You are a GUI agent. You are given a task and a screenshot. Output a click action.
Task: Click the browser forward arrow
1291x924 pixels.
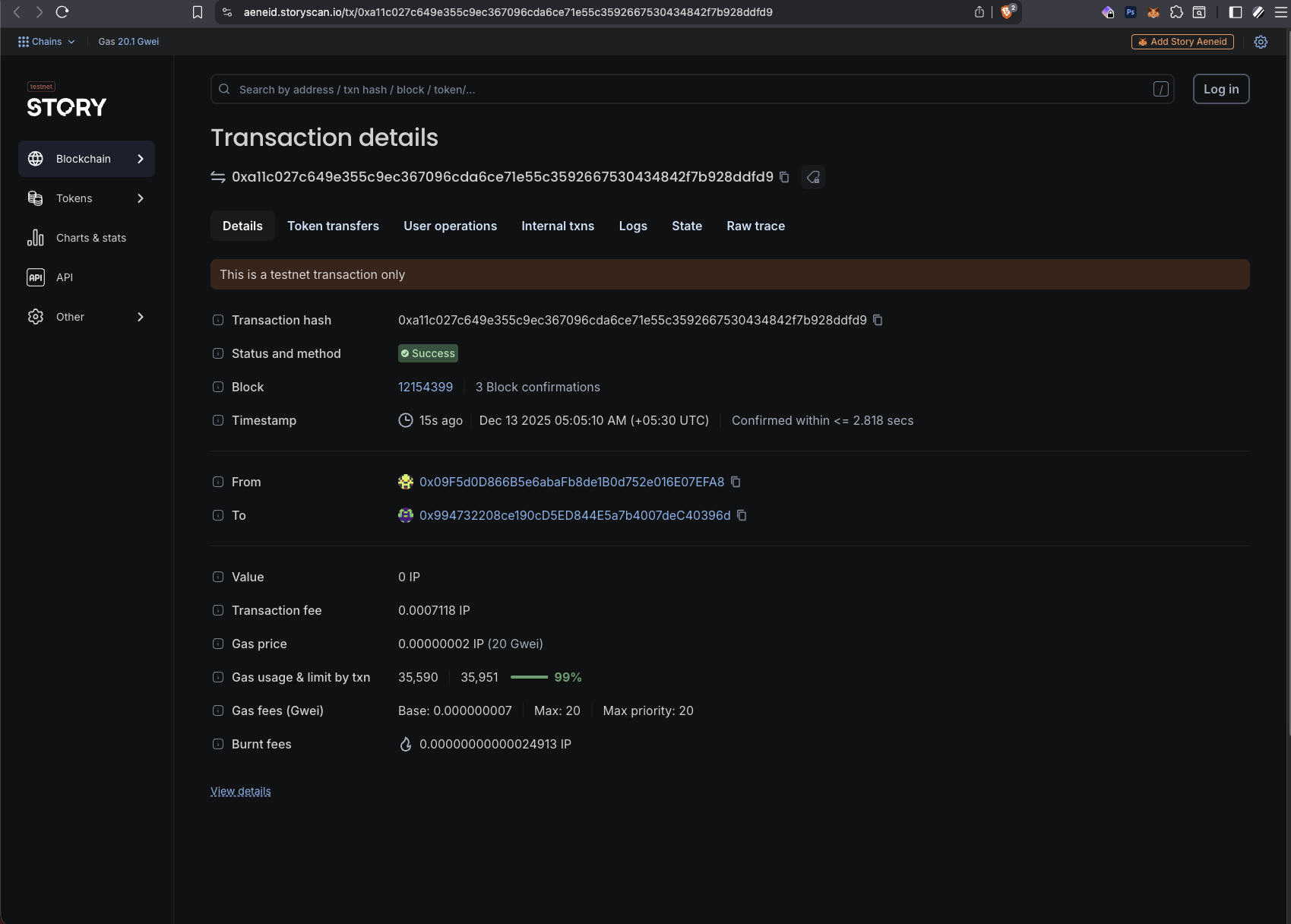tap(40, 12)
